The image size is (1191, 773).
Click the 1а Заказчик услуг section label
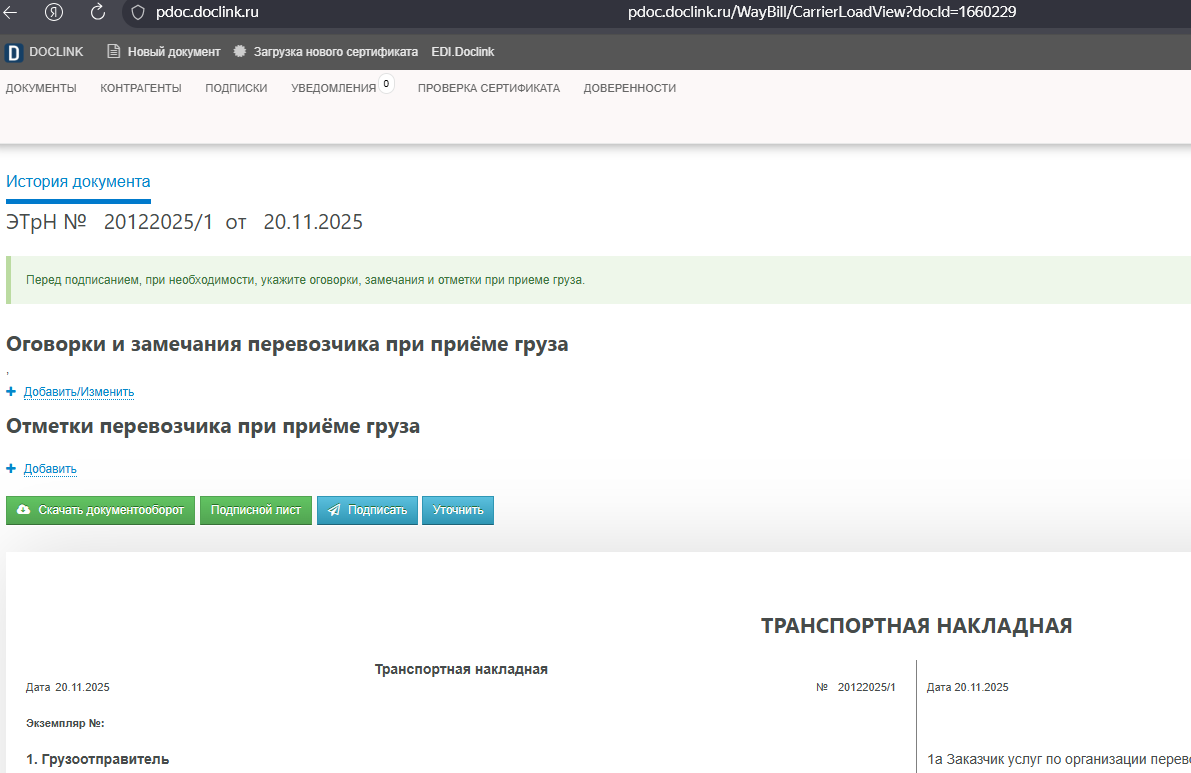[x=1059, y=759]
